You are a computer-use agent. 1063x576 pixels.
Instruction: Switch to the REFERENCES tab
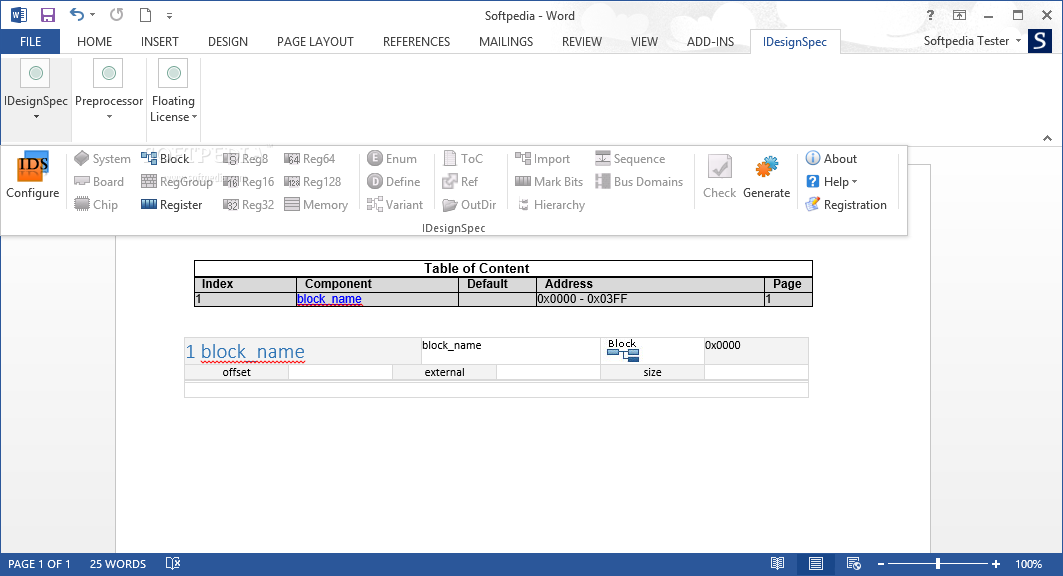coord(416,41)
